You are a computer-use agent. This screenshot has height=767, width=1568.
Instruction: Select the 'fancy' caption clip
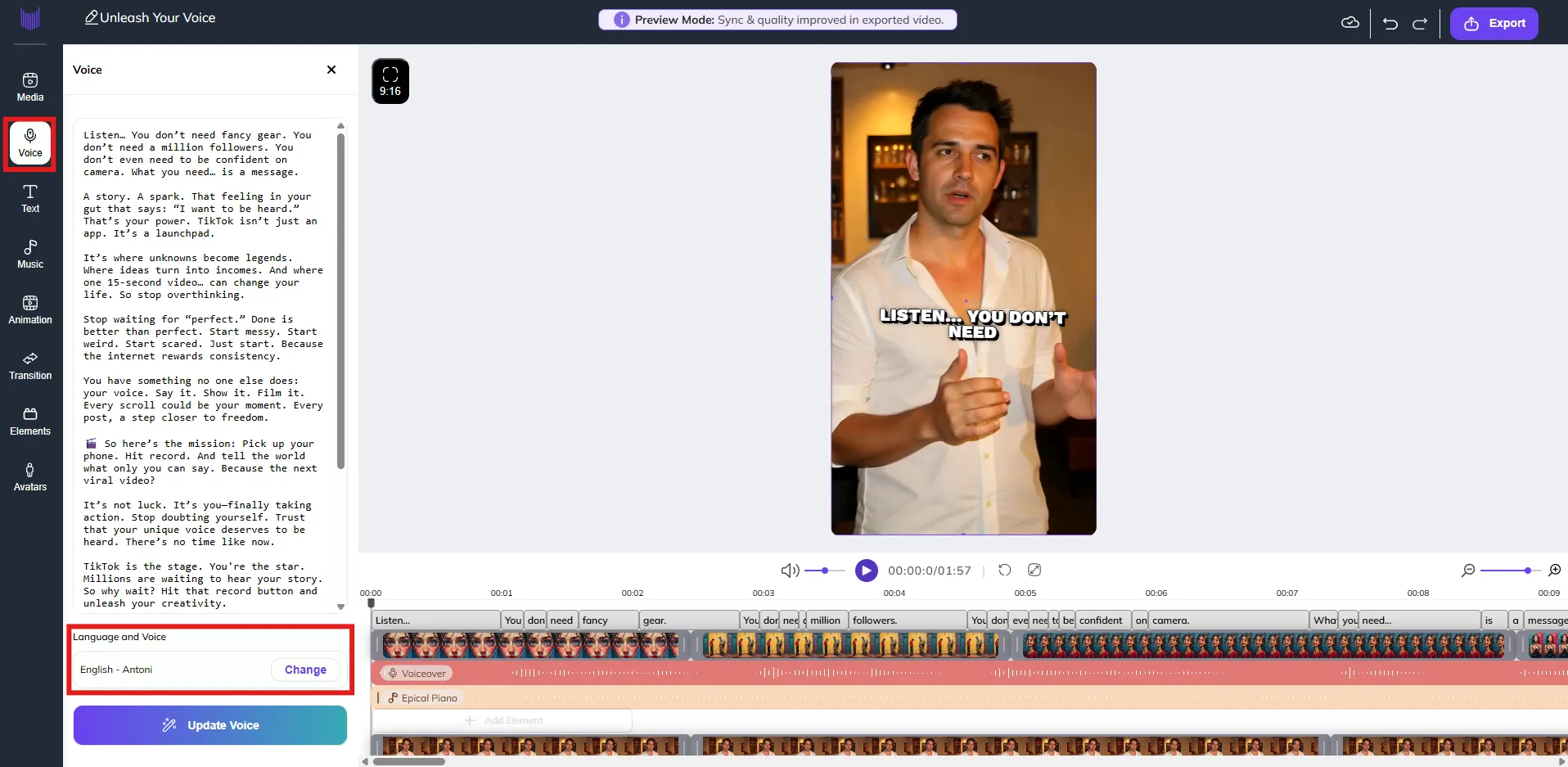click(x=608, y=620)
